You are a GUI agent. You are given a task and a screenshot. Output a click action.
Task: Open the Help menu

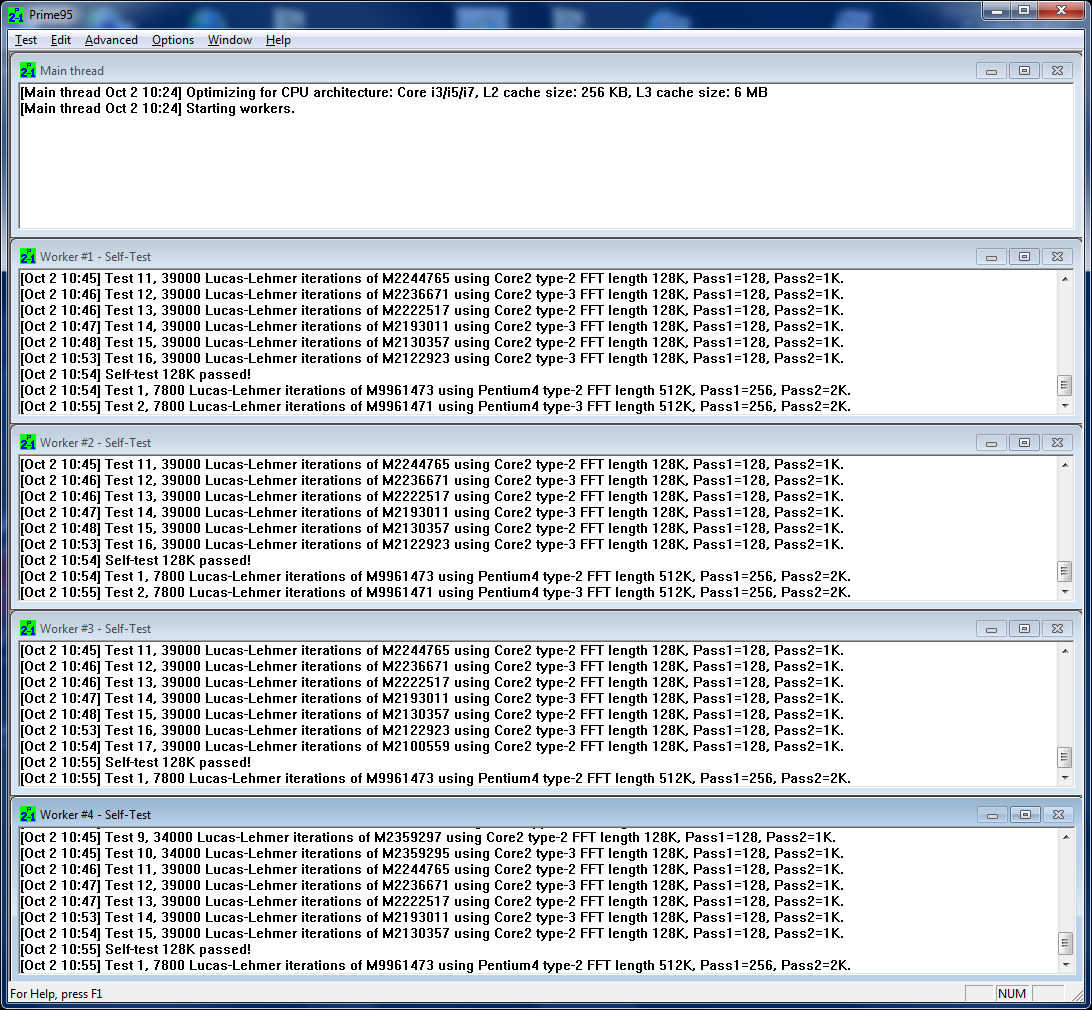pos(278,40)
